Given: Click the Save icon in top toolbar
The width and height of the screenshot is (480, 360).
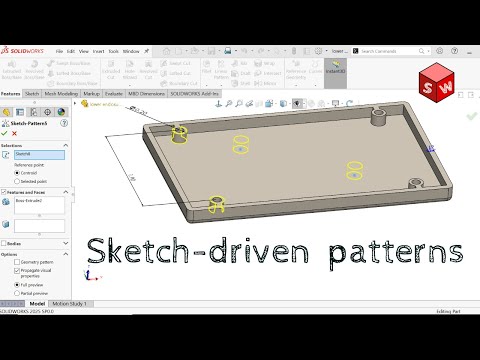Looking at the screenshot, I should 211,51.
